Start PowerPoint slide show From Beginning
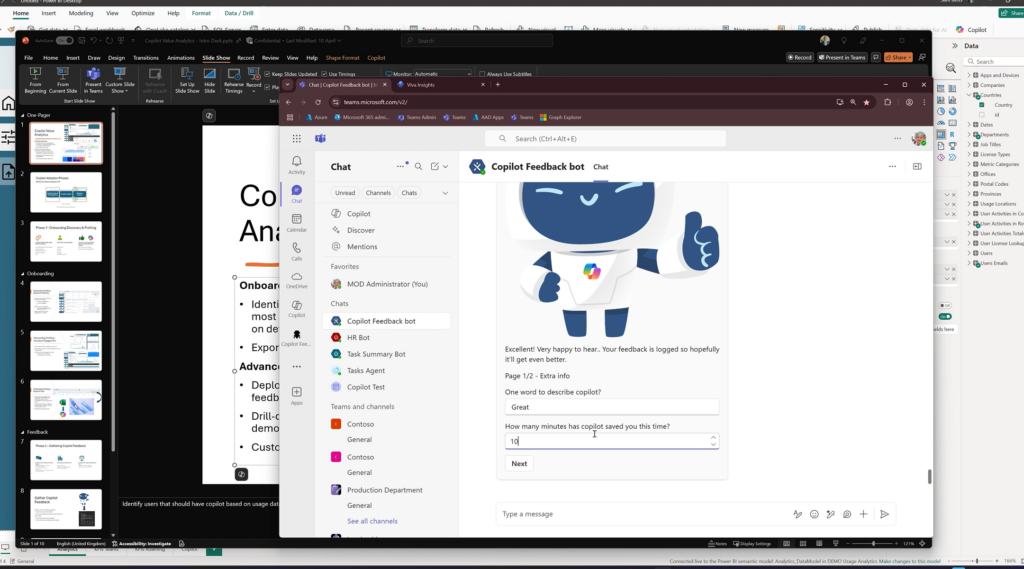The width and height of the screenshot is (1024, 569). point(35,80)
